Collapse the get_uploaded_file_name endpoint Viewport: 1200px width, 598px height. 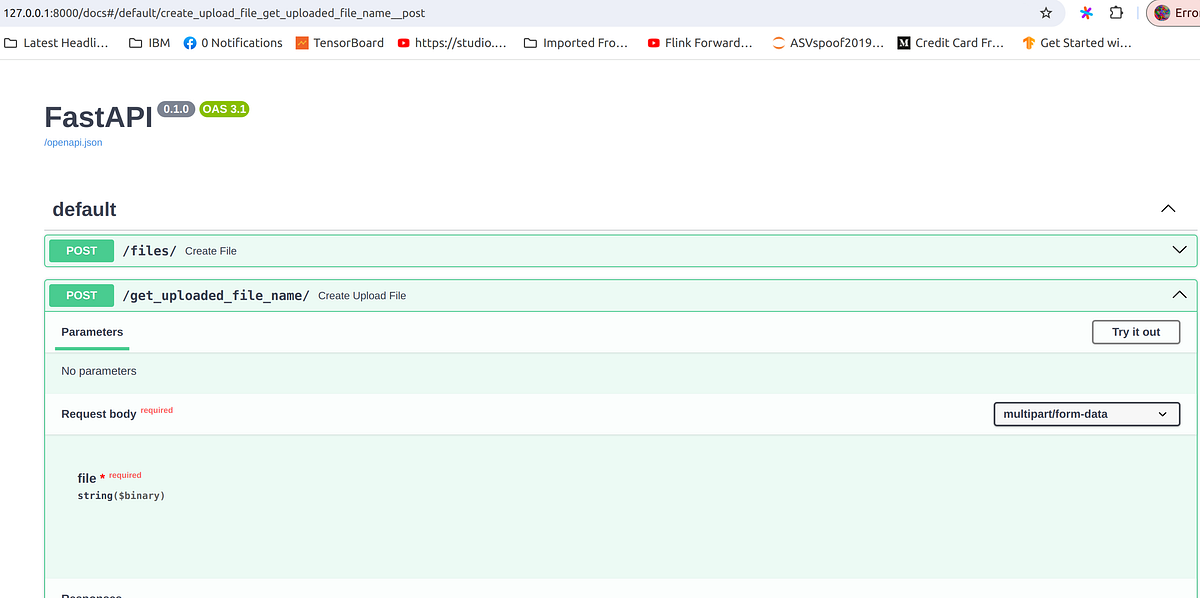tap(1179, 294)
